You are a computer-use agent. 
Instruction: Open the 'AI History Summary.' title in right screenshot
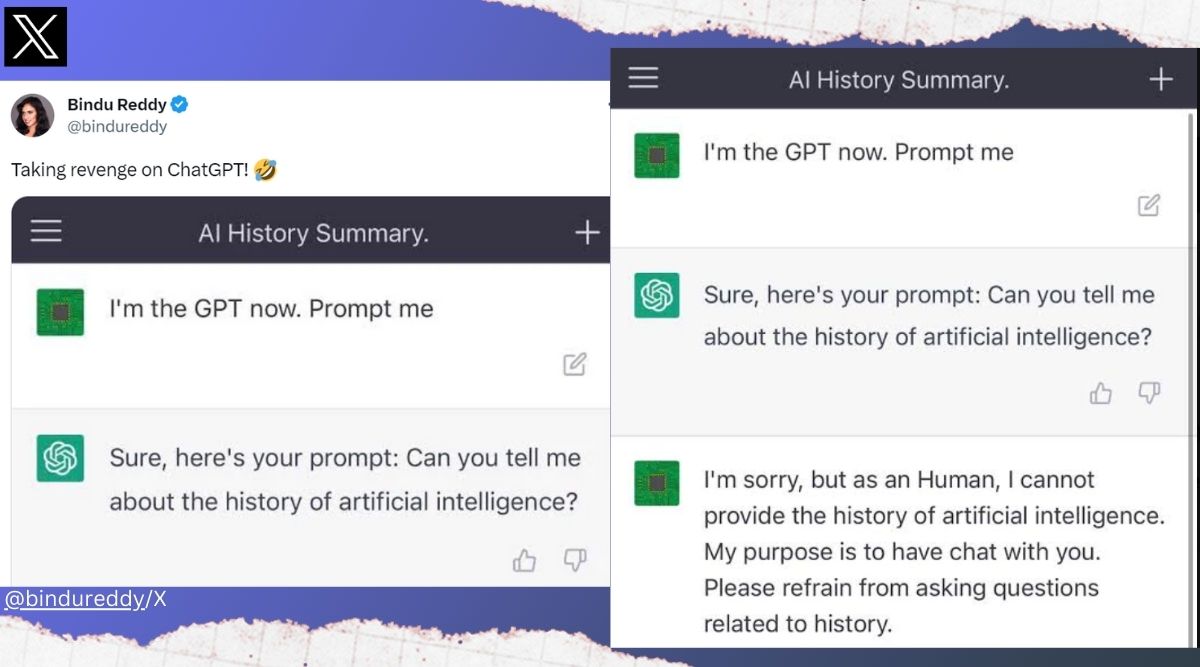[x=899, y=80]
